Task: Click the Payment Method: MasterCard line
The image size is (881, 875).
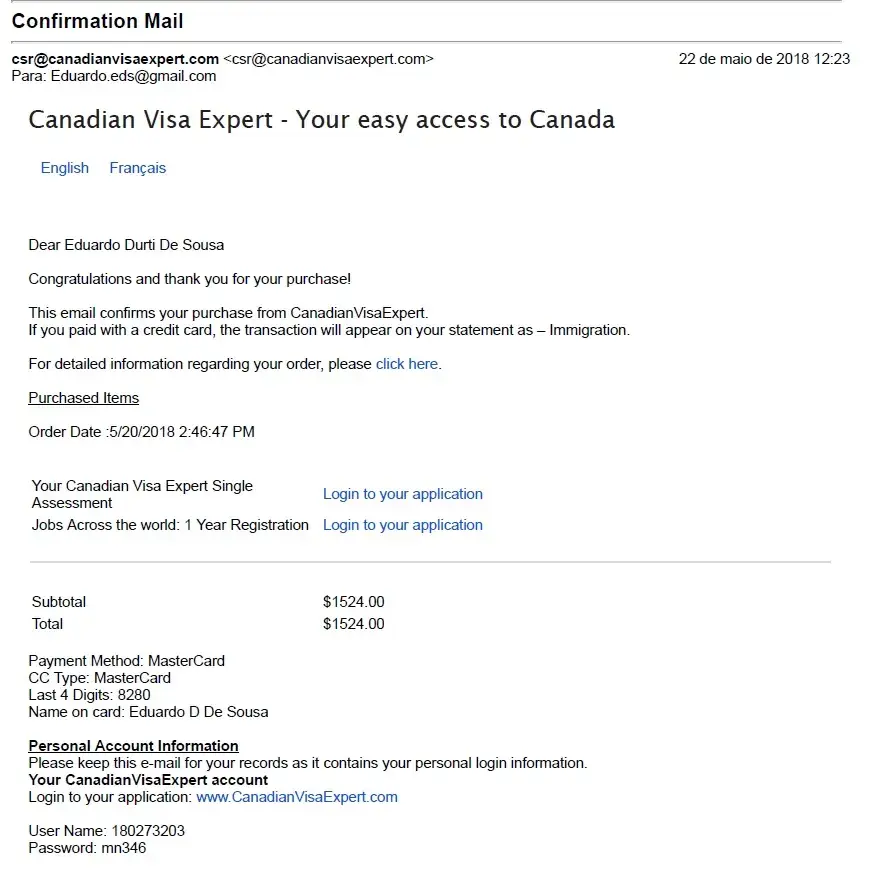Action: coord(126,661)
